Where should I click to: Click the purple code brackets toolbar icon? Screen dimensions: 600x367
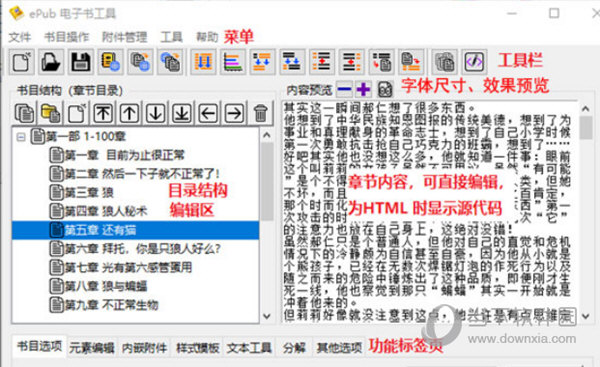(474, 62)
